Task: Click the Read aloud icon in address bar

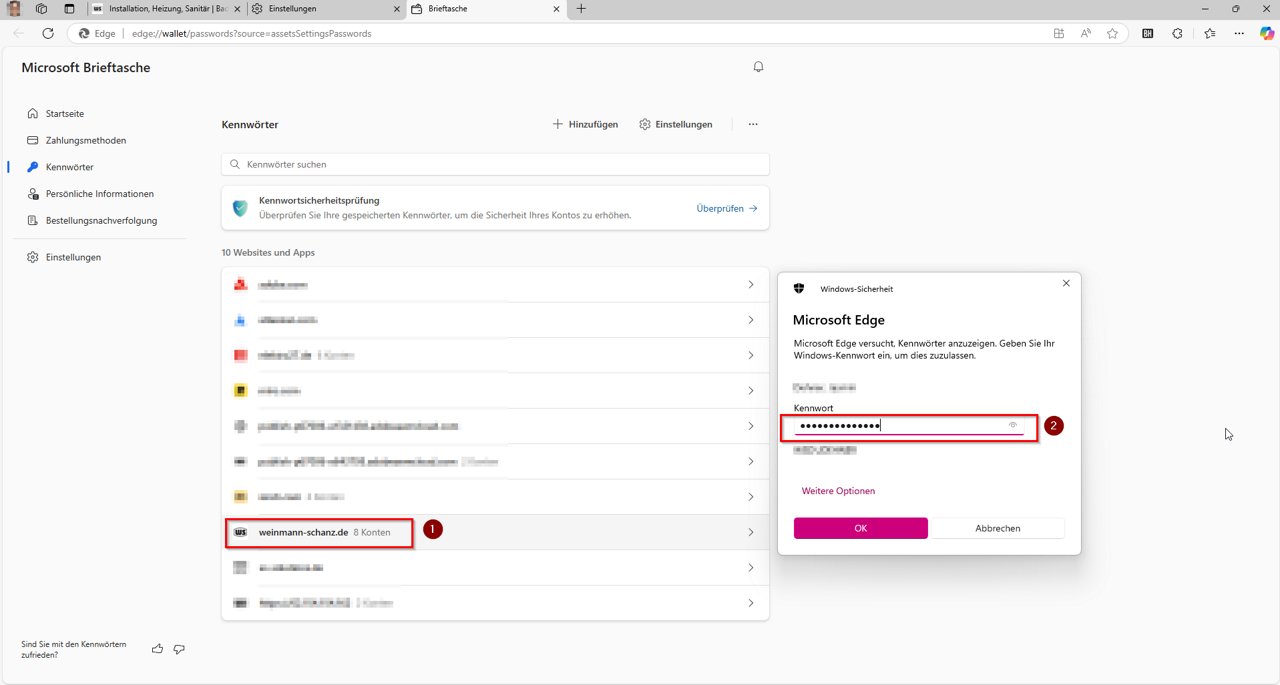Action: click(x=1086, y=33)
